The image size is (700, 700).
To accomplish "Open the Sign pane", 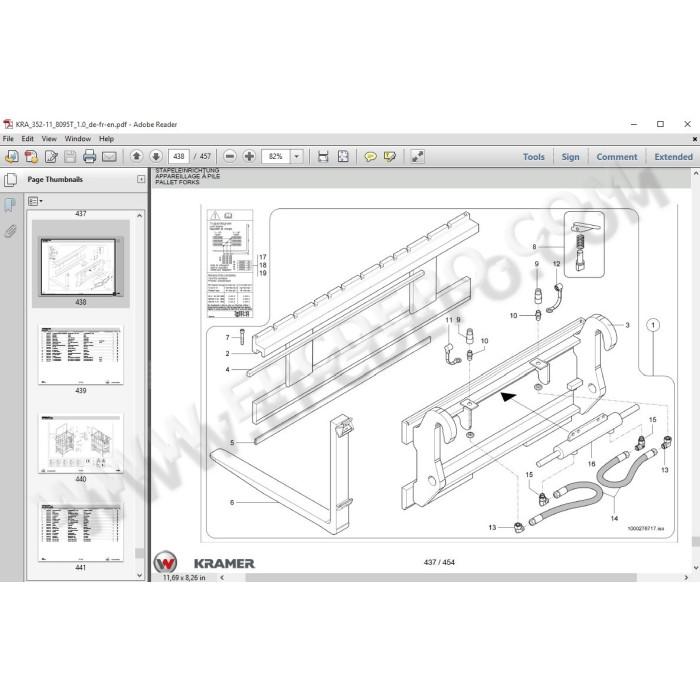I will point(570,157).
